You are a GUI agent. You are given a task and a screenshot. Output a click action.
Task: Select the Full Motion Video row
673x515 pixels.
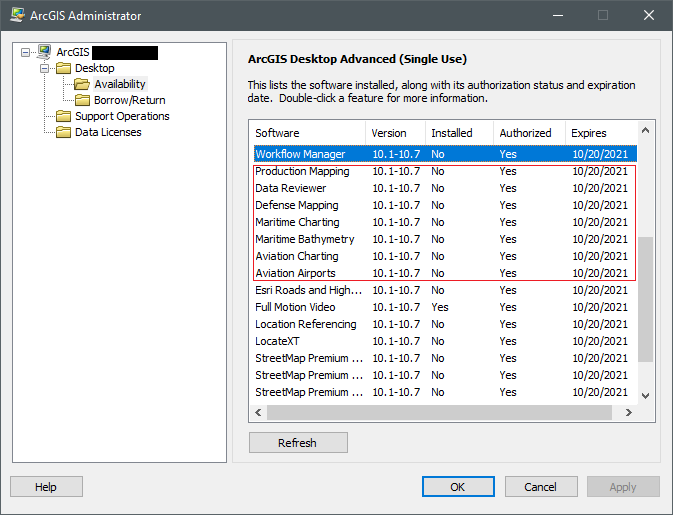(x=445, y=307)
